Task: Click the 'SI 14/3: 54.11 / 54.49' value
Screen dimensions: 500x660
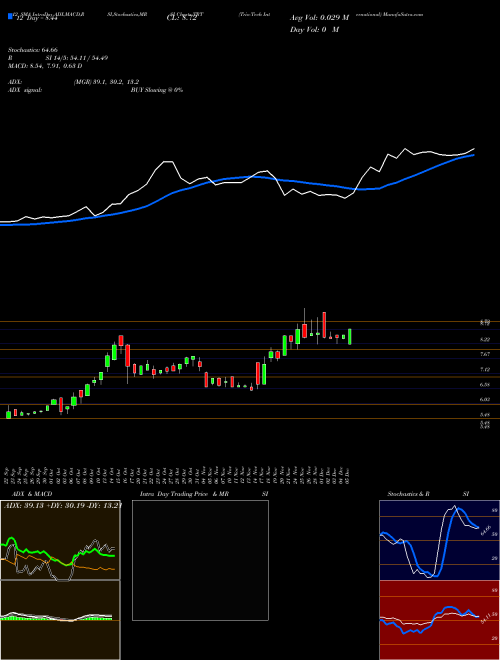Action: tap(77, 58)
